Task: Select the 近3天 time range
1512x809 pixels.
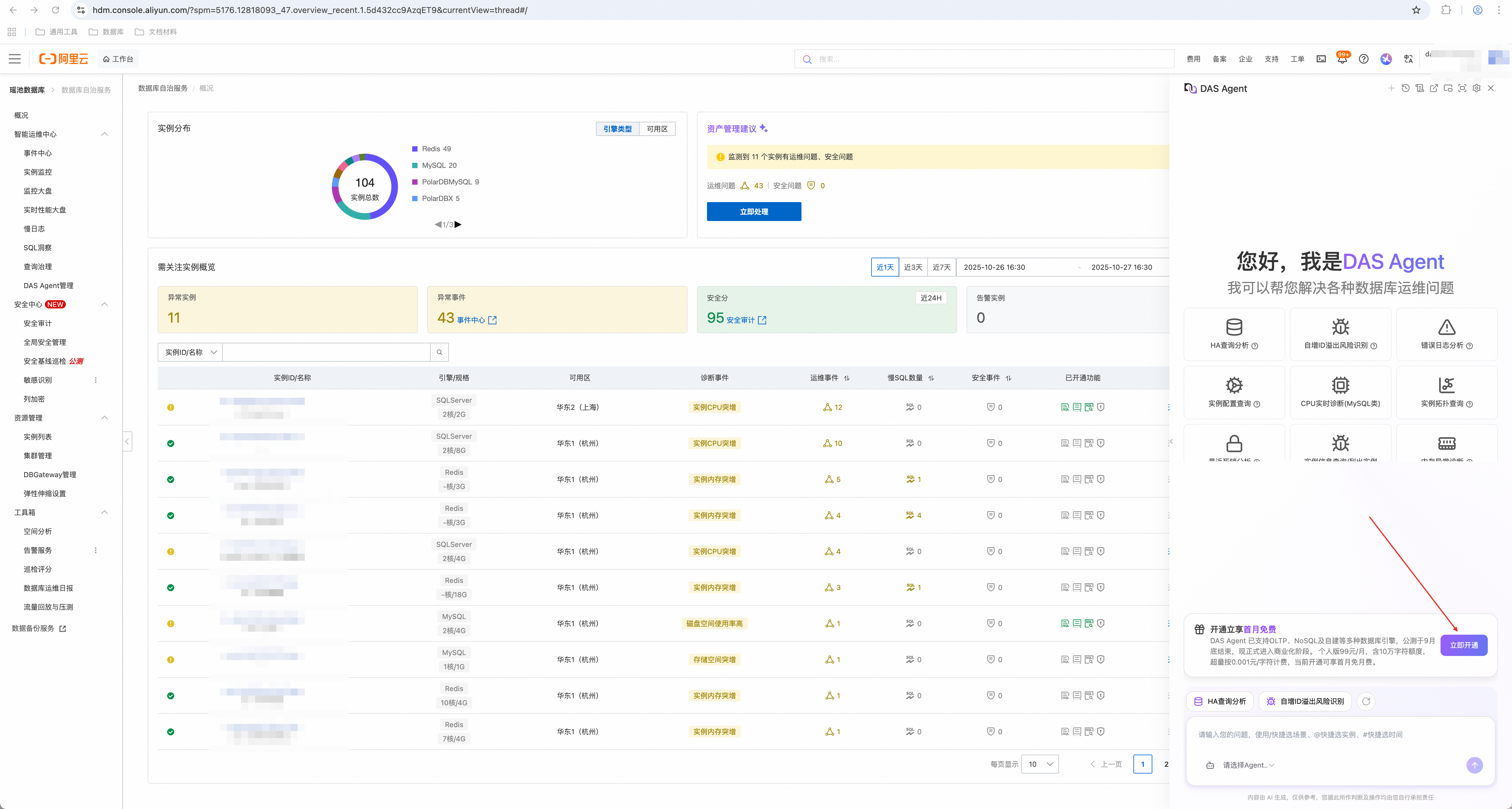Action: 913,267
